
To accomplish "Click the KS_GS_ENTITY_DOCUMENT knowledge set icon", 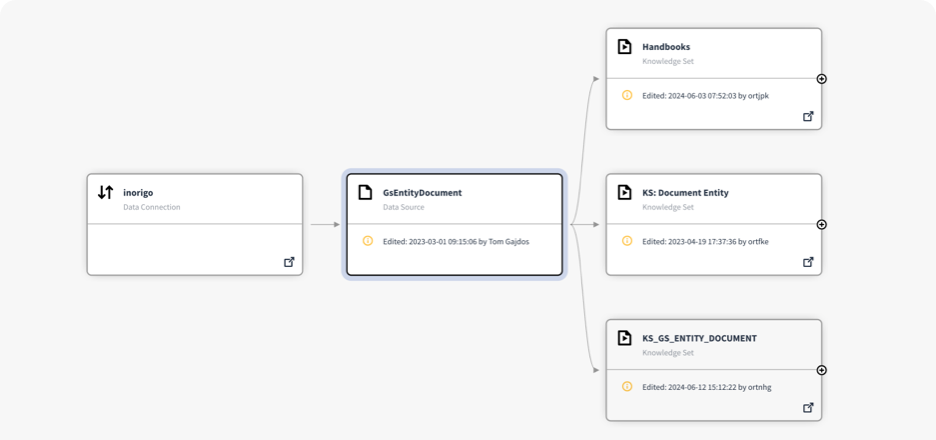I will click(625, 338).
